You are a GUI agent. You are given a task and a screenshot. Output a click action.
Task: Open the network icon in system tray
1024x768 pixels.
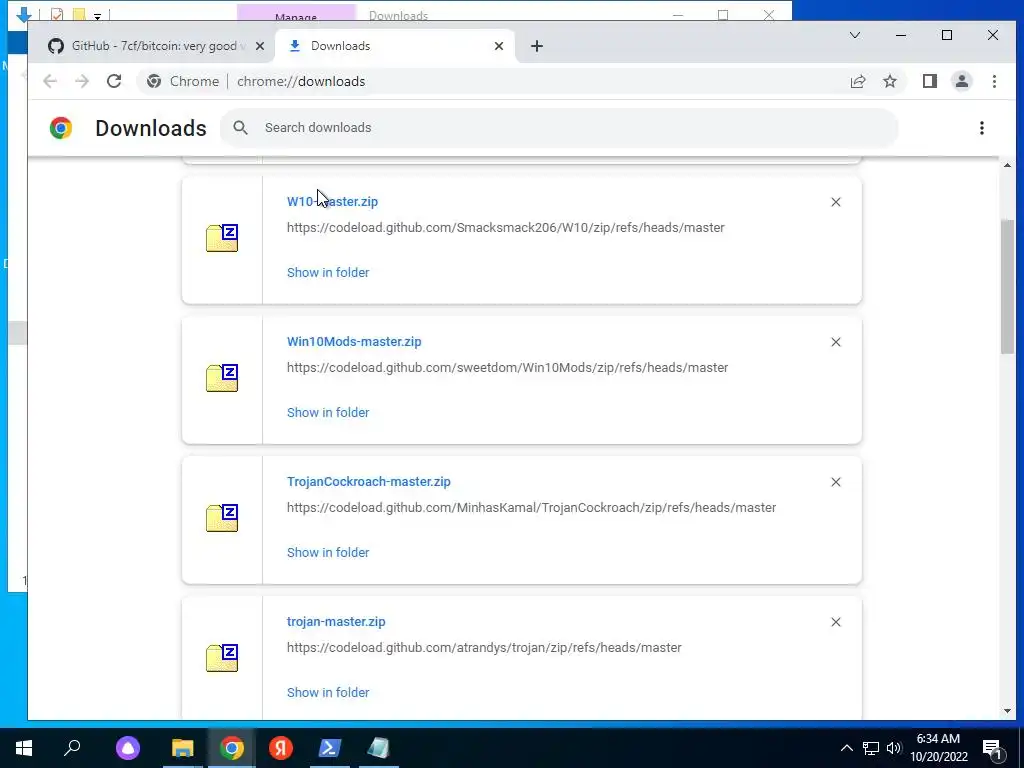(871, 748)
